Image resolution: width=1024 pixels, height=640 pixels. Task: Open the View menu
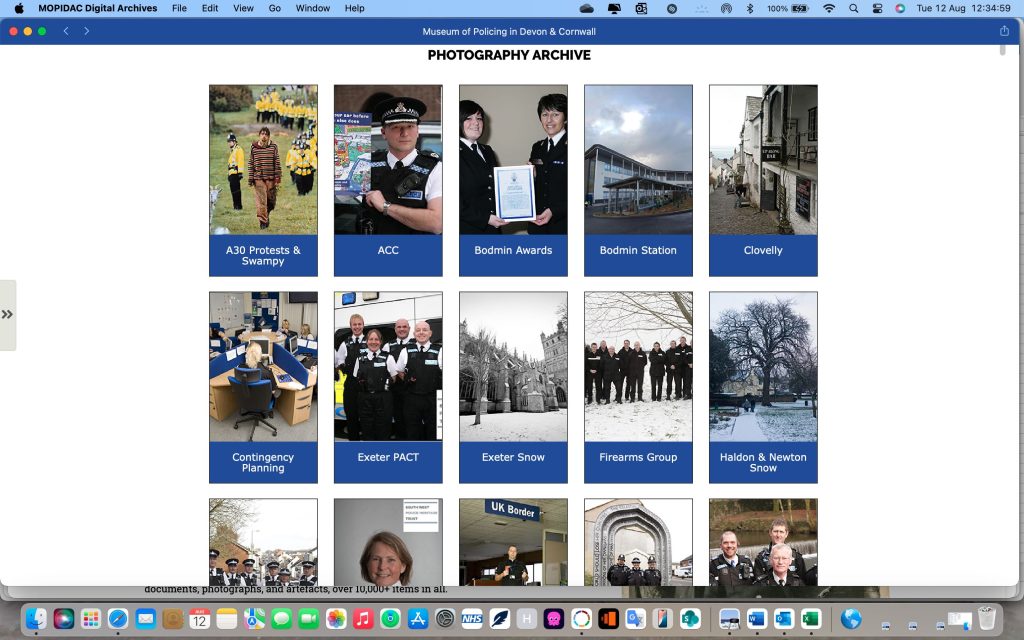click(243, 8)
